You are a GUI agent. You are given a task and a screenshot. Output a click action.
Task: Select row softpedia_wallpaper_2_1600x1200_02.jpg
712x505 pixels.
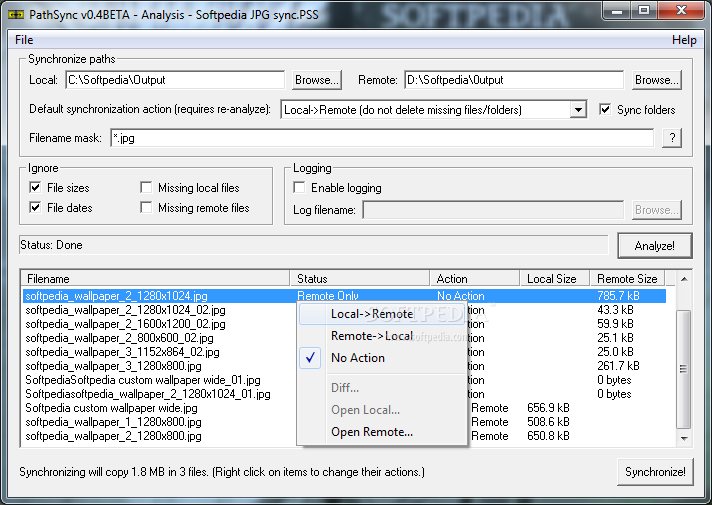point(344,324)
